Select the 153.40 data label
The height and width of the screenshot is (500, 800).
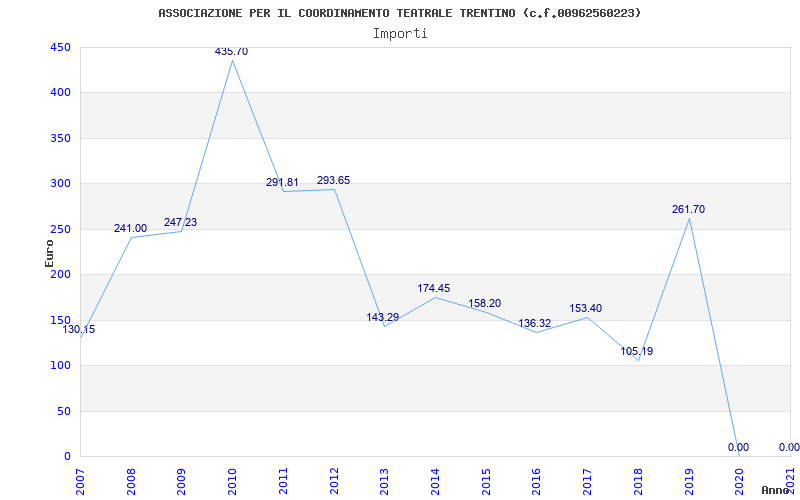pos(586,308)
